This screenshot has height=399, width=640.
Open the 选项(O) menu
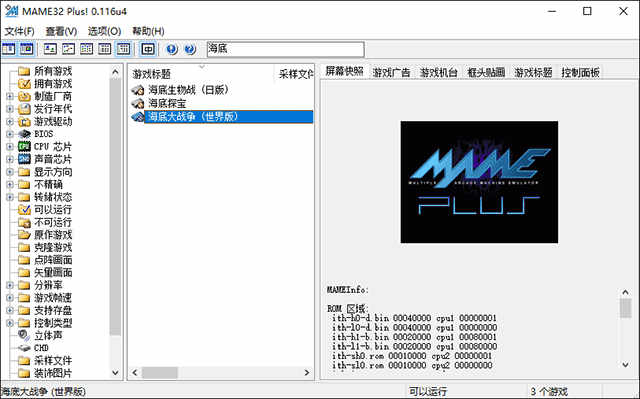104,31
